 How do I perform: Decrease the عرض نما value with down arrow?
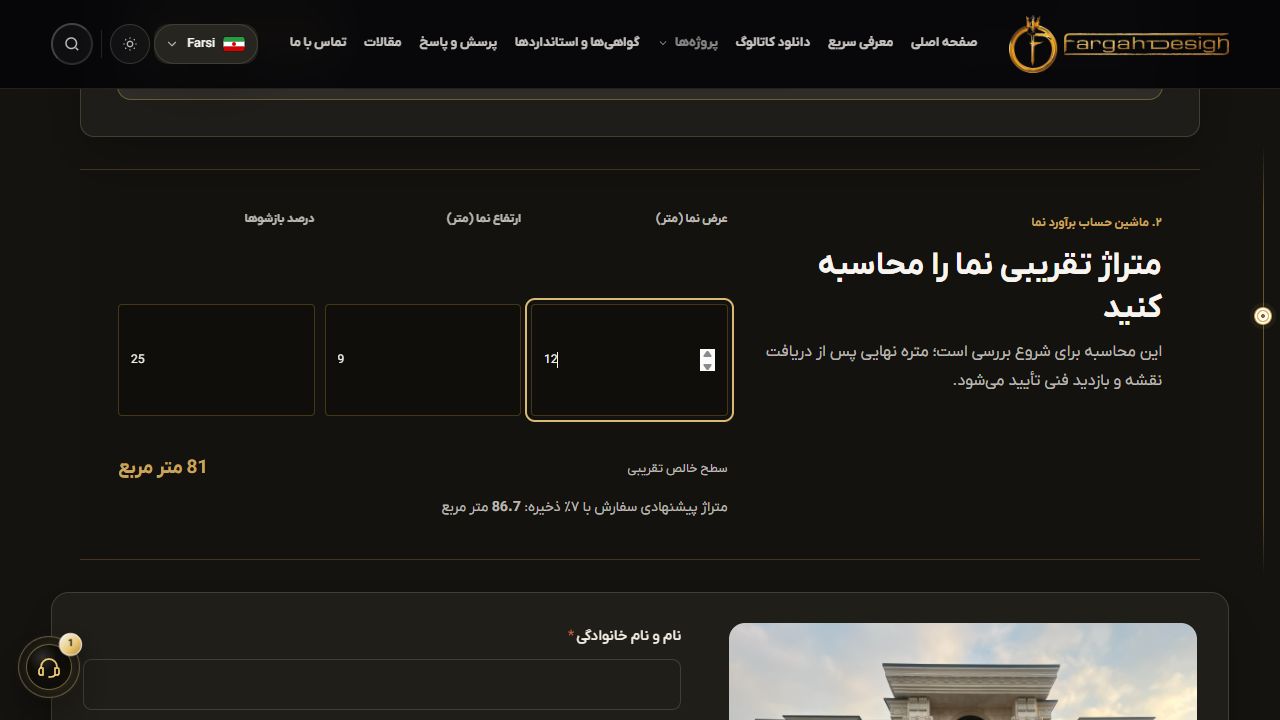tap(708, 366)
